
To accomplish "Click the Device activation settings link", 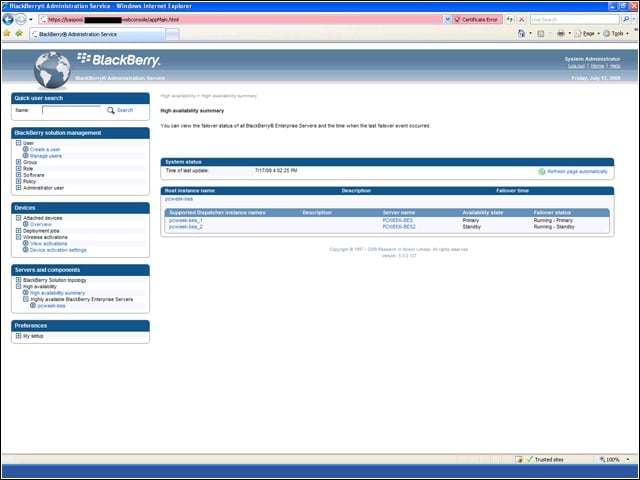I will pyautogui.click(x=58, y=250).
